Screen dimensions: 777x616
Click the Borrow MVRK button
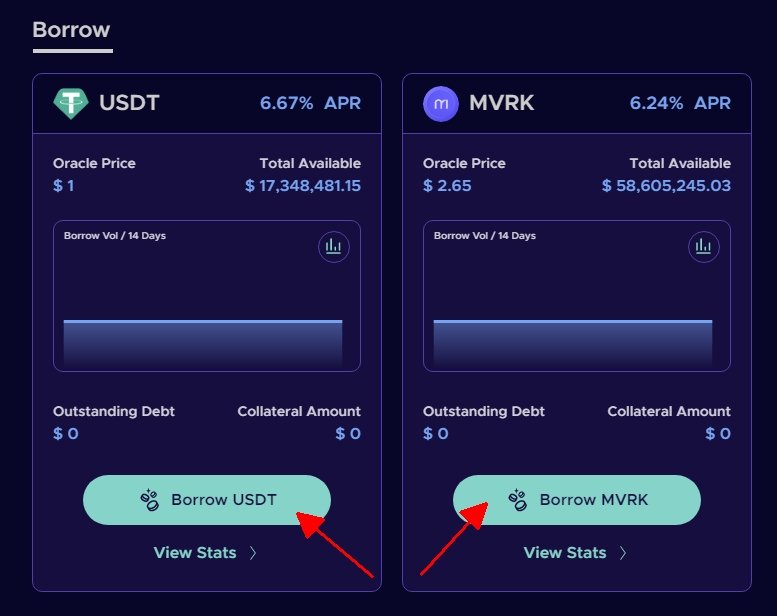point(577,500)
